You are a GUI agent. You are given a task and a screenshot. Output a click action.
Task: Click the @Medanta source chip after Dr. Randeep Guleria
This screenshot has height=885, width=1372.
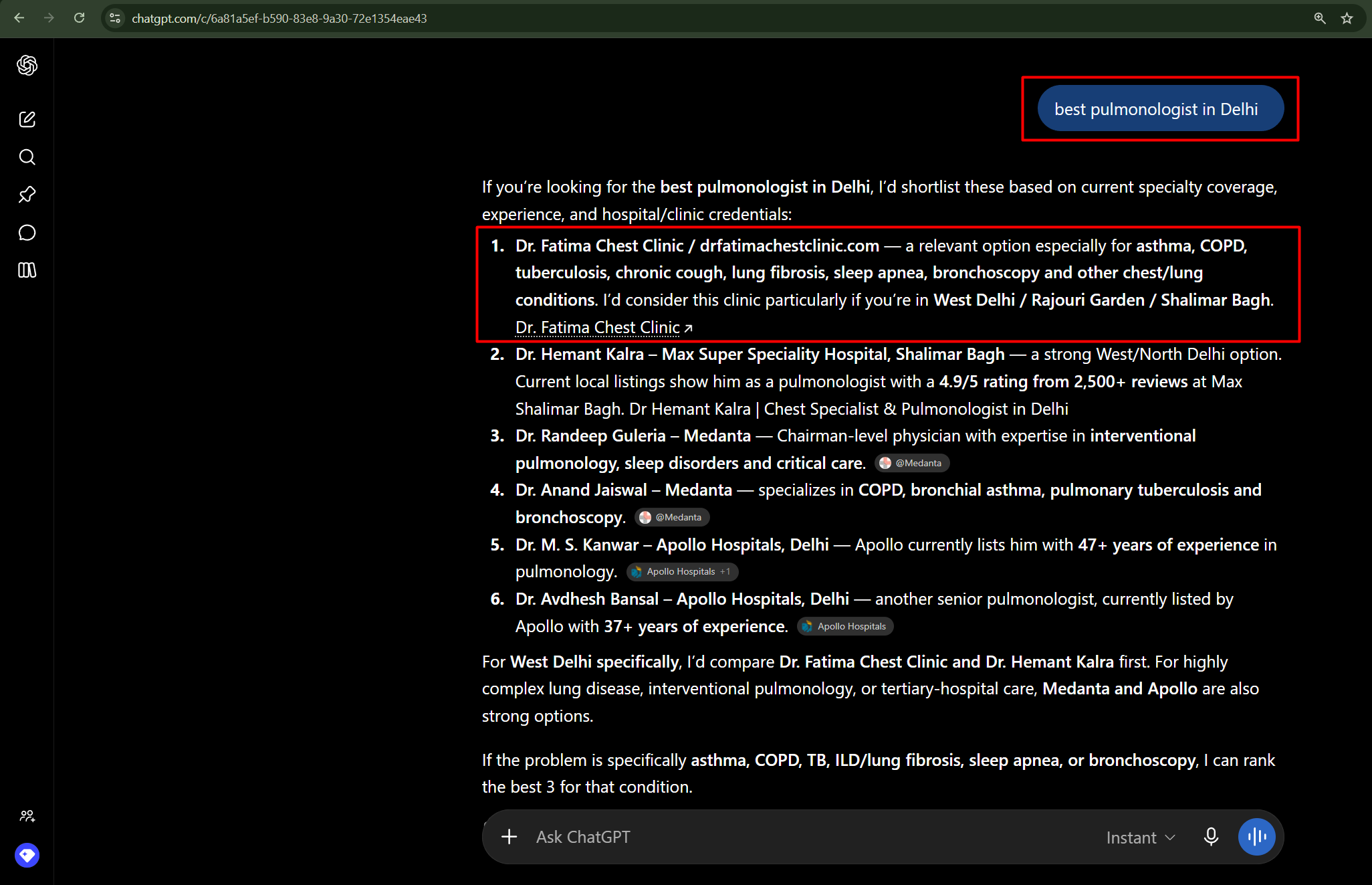point(912,463)
